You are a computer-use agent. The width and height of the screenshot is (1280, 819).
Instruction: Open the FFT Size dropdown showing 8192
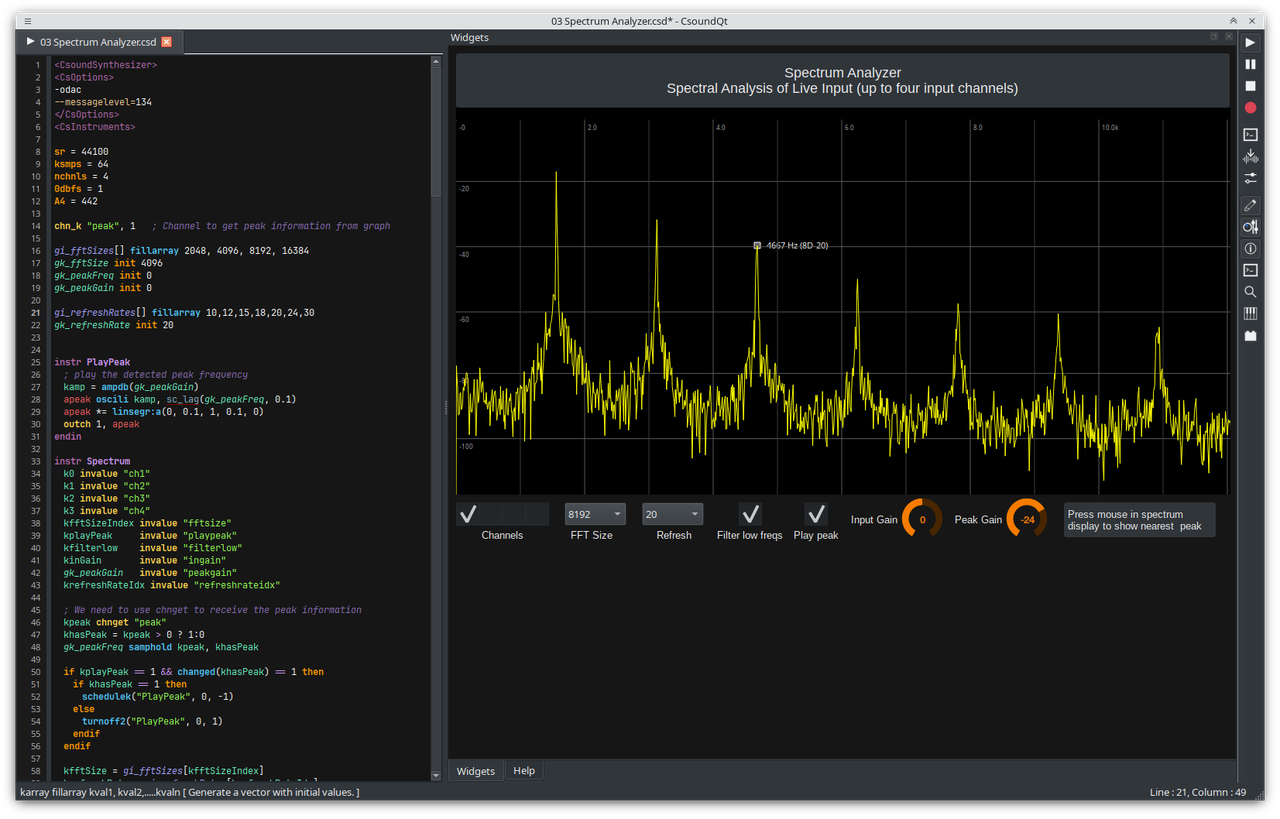pyautogui.click(x=595, y=514)
